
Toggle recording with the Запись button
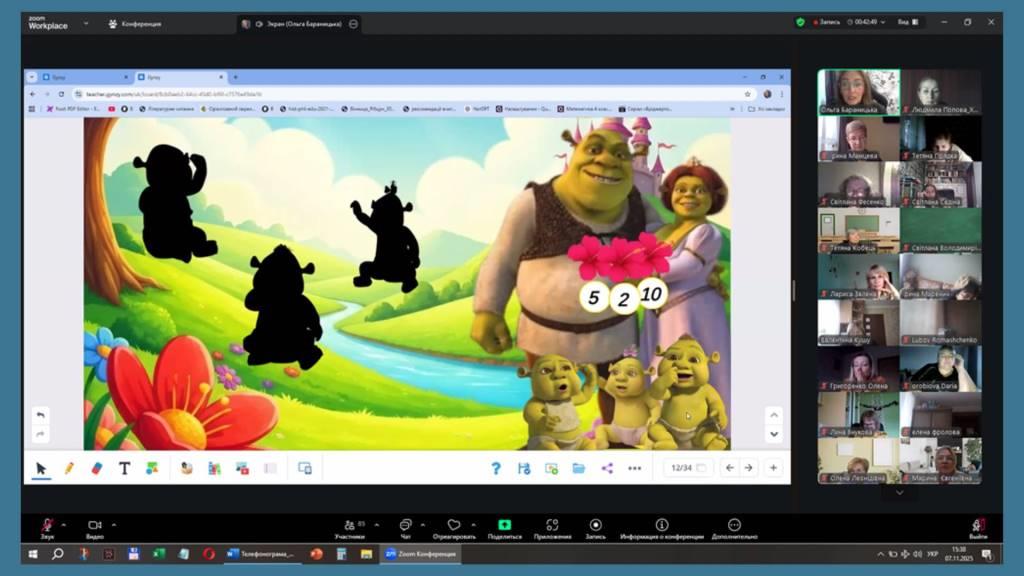pos(595,527)
